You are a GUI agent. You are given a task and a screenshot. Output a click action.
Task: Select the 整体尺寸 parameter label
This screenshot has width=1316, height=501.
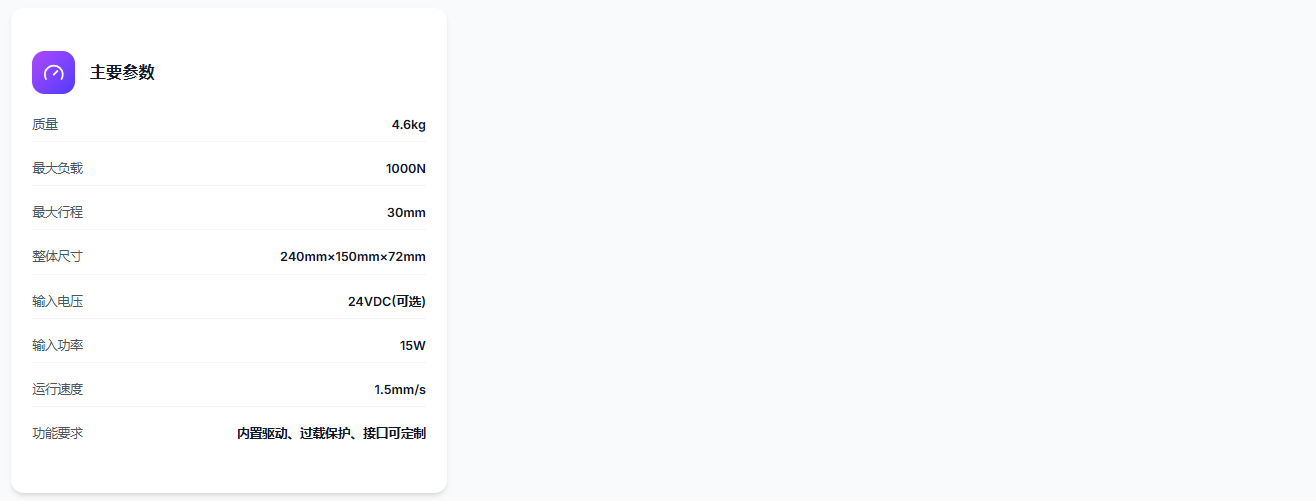coord(57,257)
